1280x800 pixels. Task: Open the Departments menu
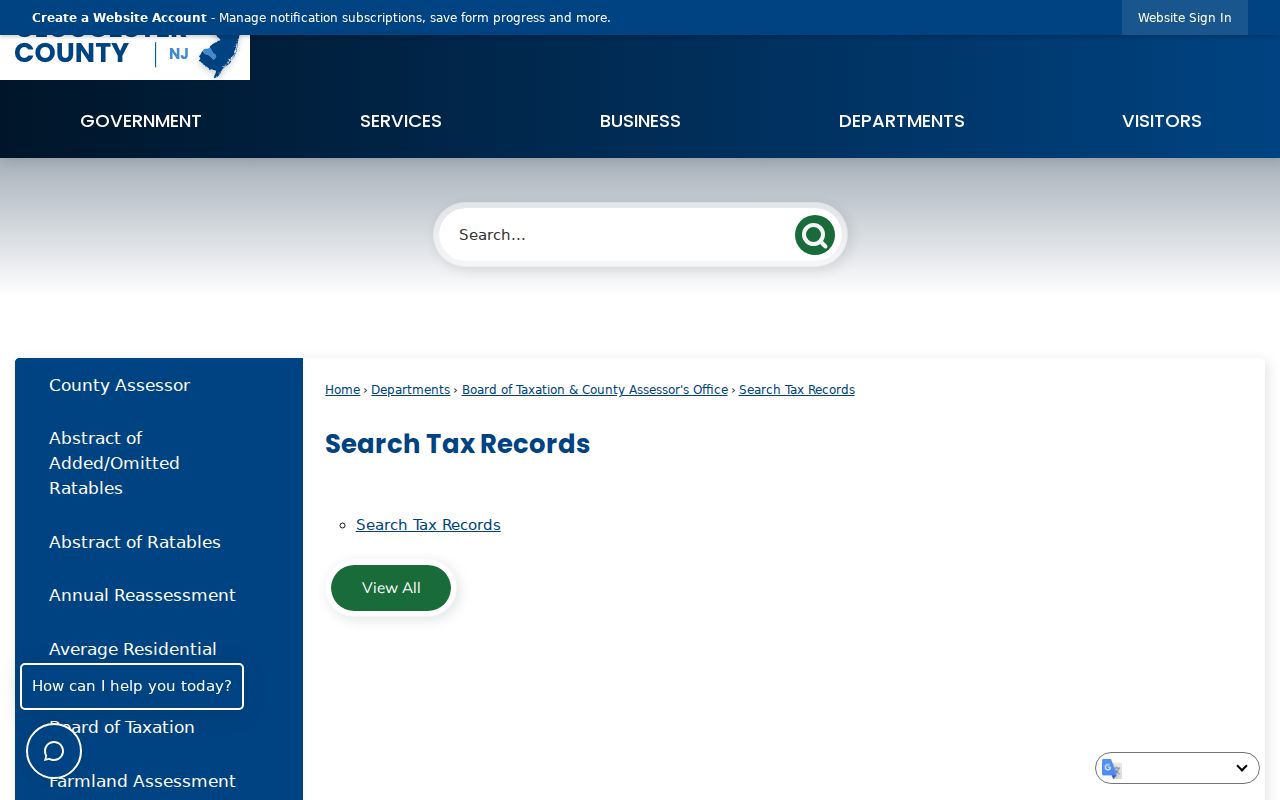point(902,121)
